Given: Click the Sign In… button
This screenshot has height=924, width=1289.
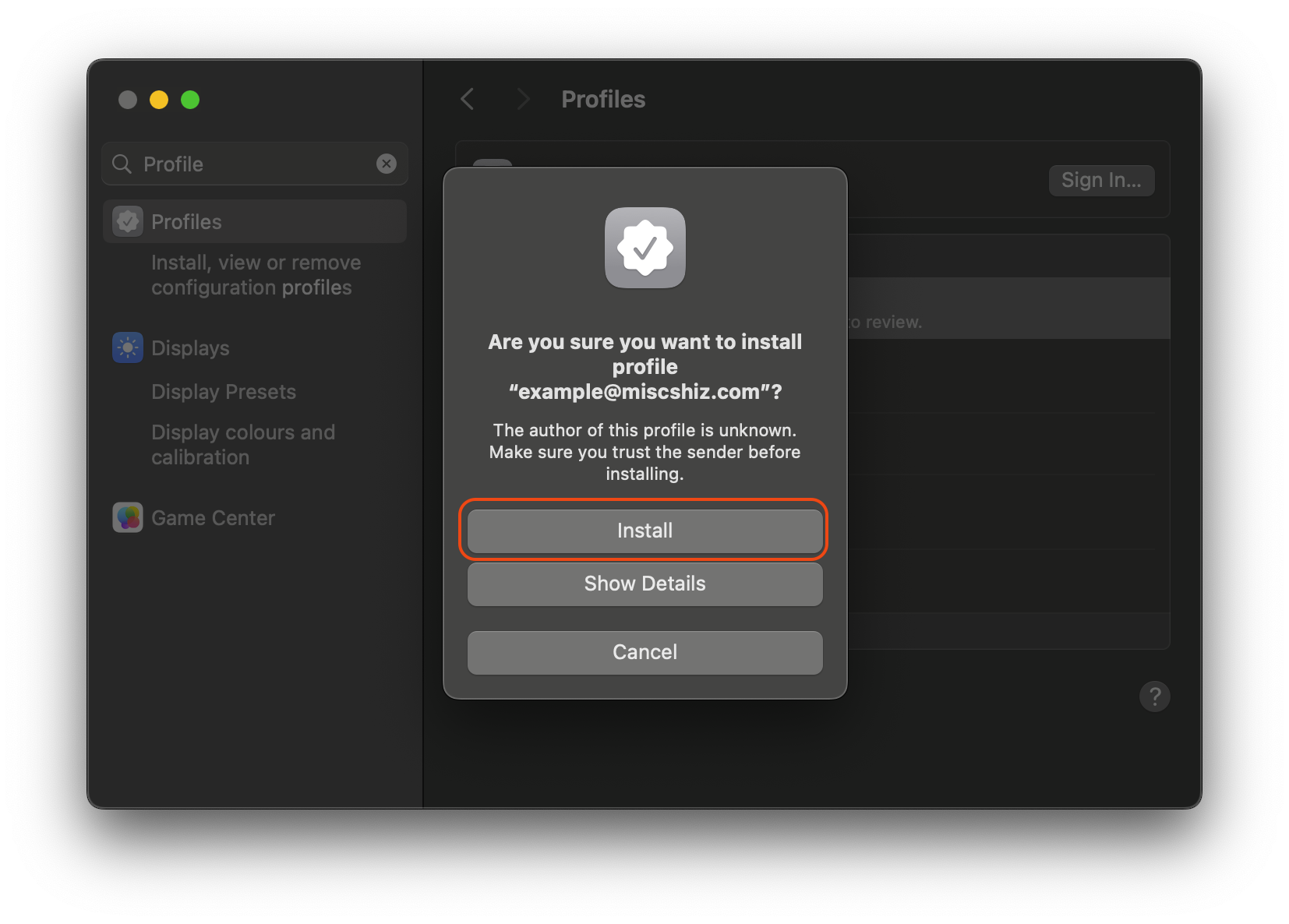Looking at the screenshot, I should [x=1101, y=180].
